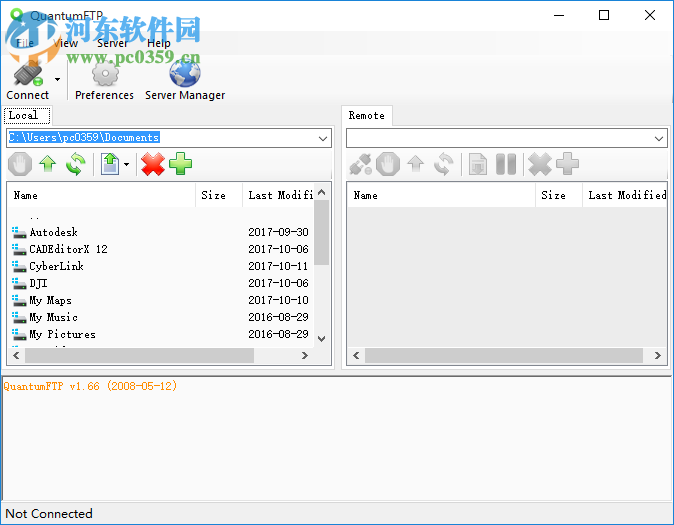Click the remote new folder plus icon
This screenshot has height=525, width=674.
pyautogui.click(x=567, y=164)
